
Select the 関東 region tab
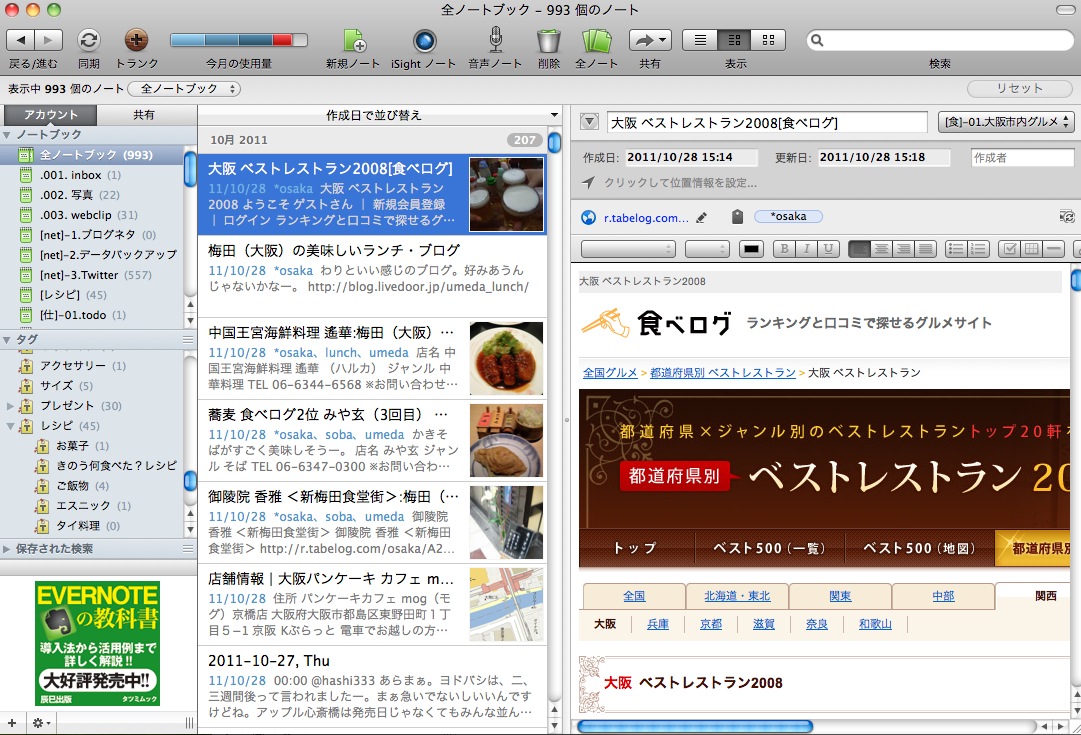pyautogui.click(x=840, y=596)
